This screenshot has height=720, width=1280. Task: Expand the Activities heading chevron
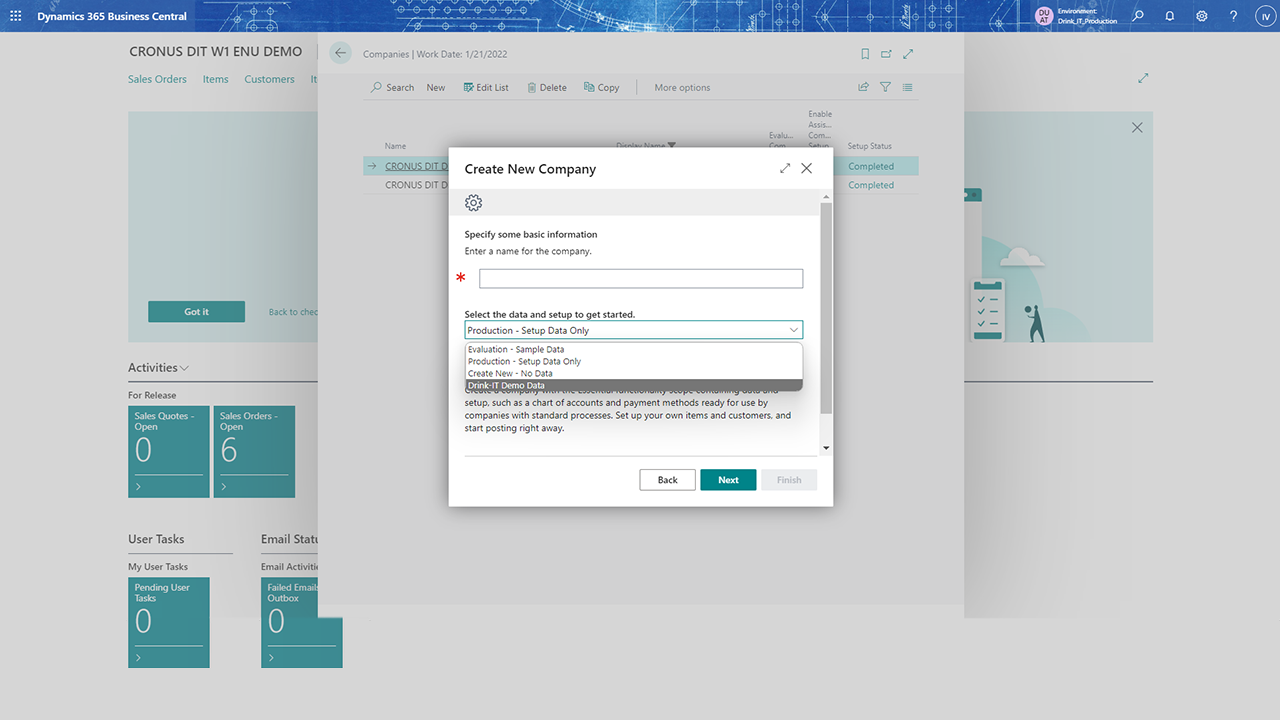coord(184,368)
